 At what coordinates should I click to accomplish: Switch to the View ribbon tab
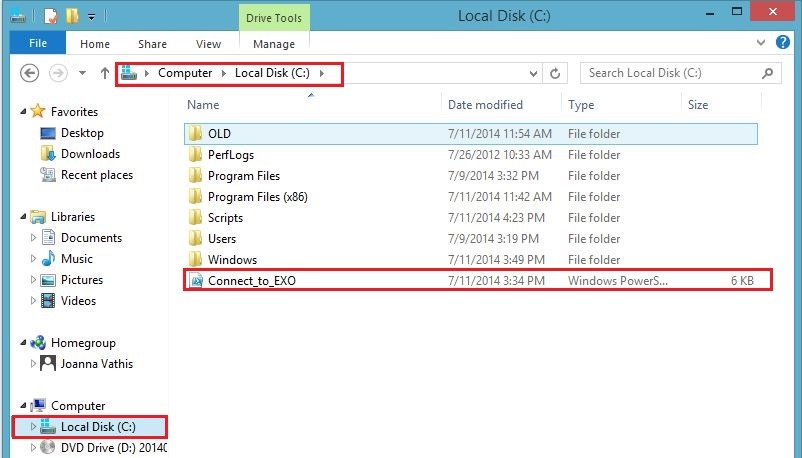(208, 44)
